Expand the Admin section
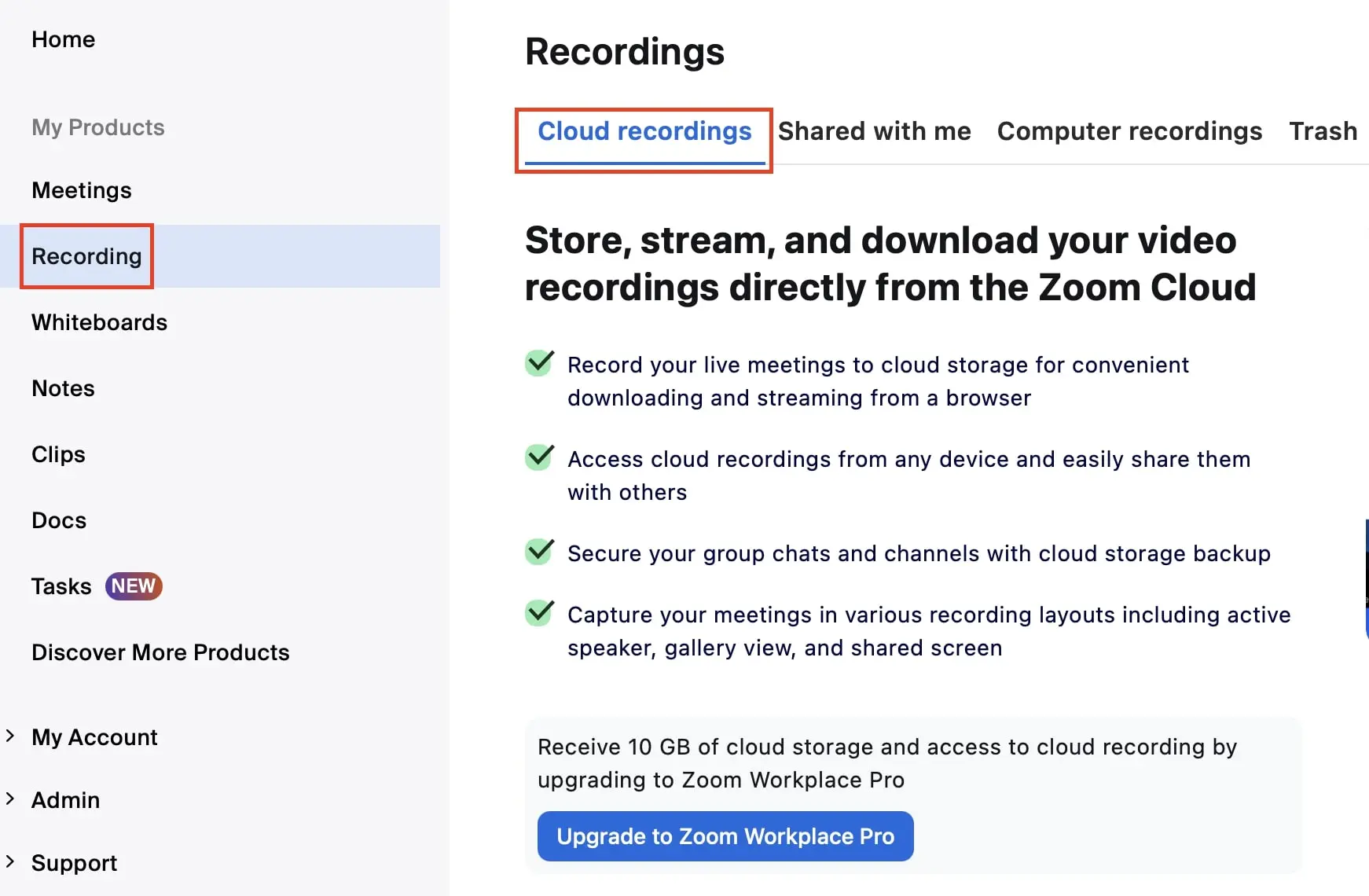1369x896 pixels. [x=66, y=799]
